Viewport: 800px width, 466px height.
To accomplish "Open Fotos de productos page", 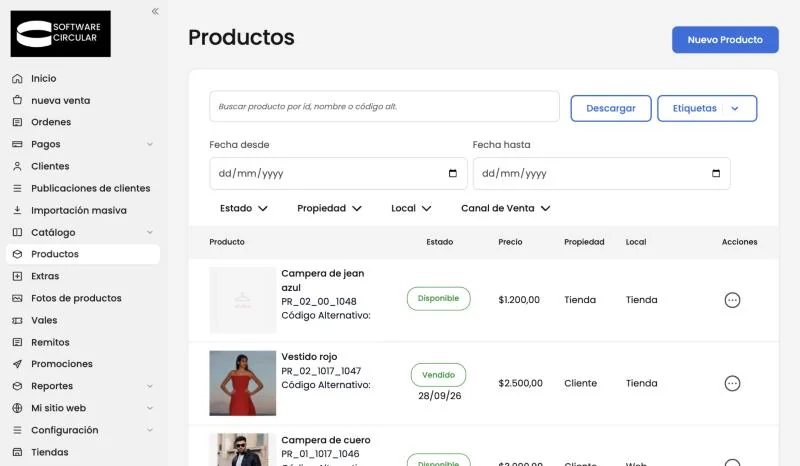I will 76,298.
